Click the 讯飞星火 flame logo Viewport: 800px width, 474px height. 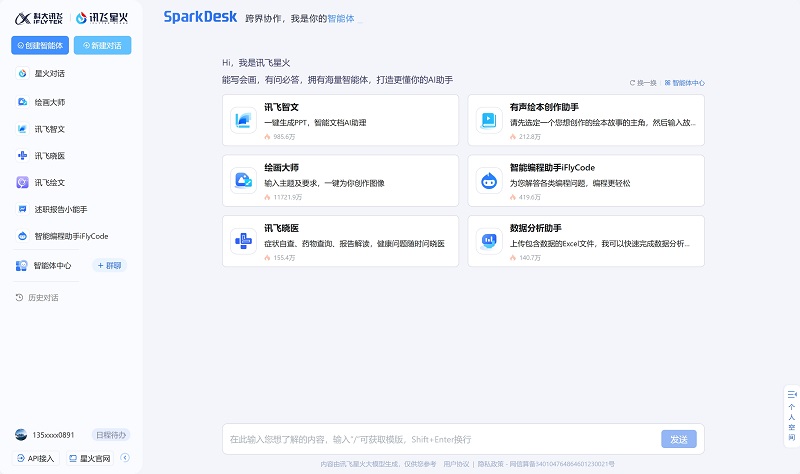(102, 18)
